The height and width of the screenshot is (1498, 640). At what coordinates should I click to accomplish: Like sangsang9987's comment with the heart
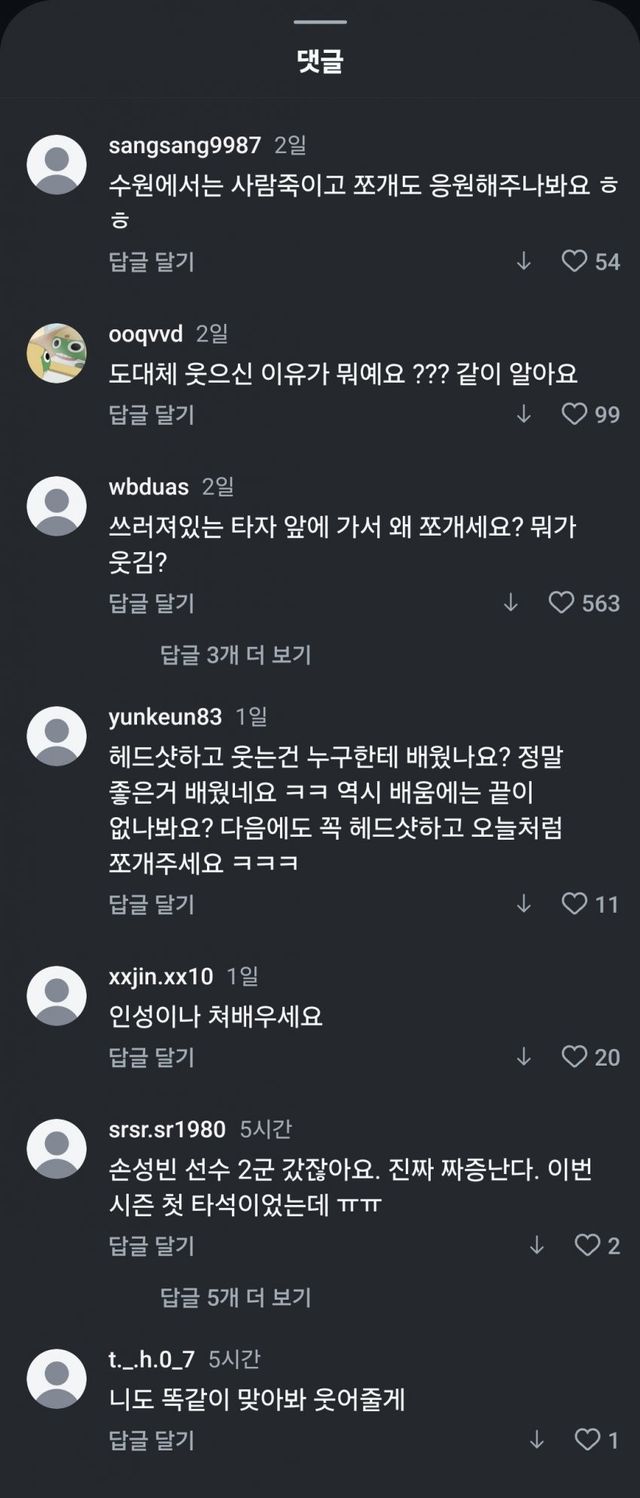click(574, 262)
